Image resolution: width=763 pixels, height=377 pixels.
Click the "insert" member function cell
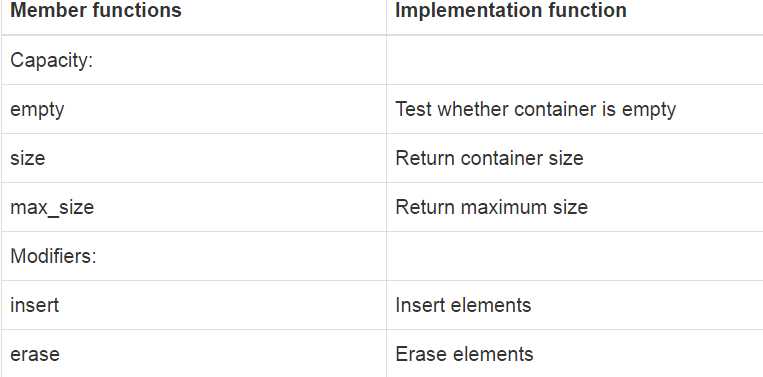(x=194, y=305)
